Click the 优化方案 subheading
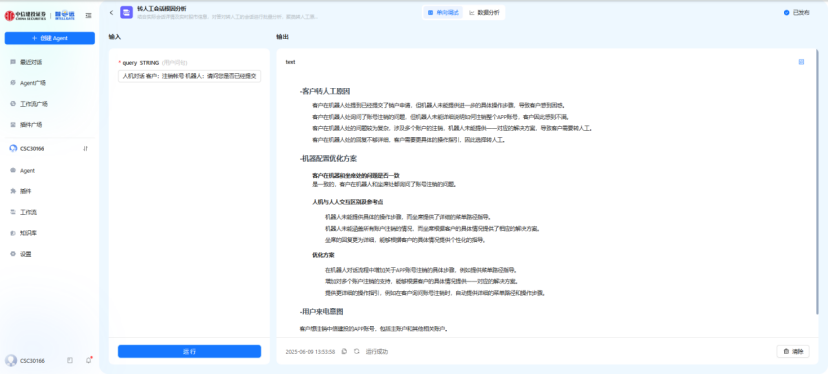Viewport: 829px width, 375px height. [323, 255]
